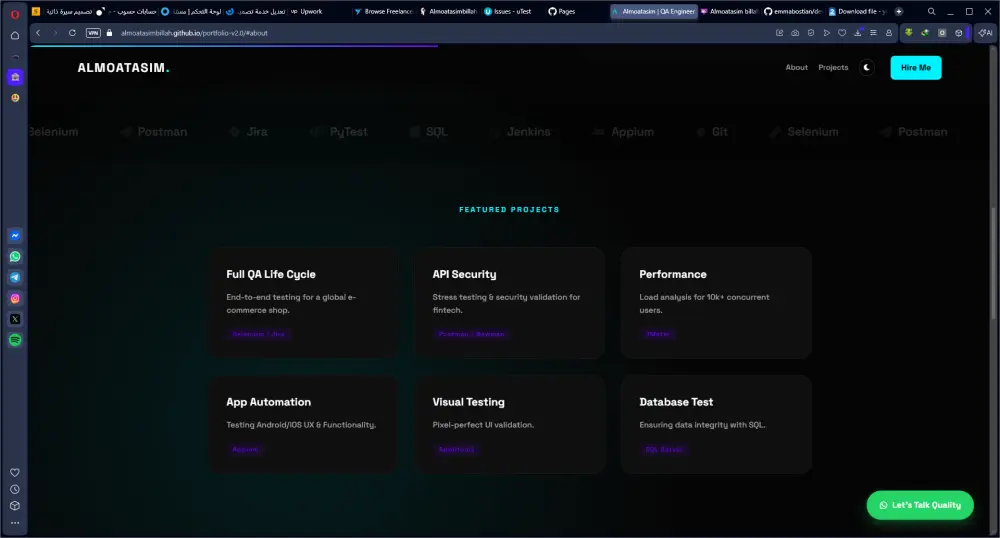Open browsing history clock in sidebar
Viewport: 1000px width, 538px height.
15,490
